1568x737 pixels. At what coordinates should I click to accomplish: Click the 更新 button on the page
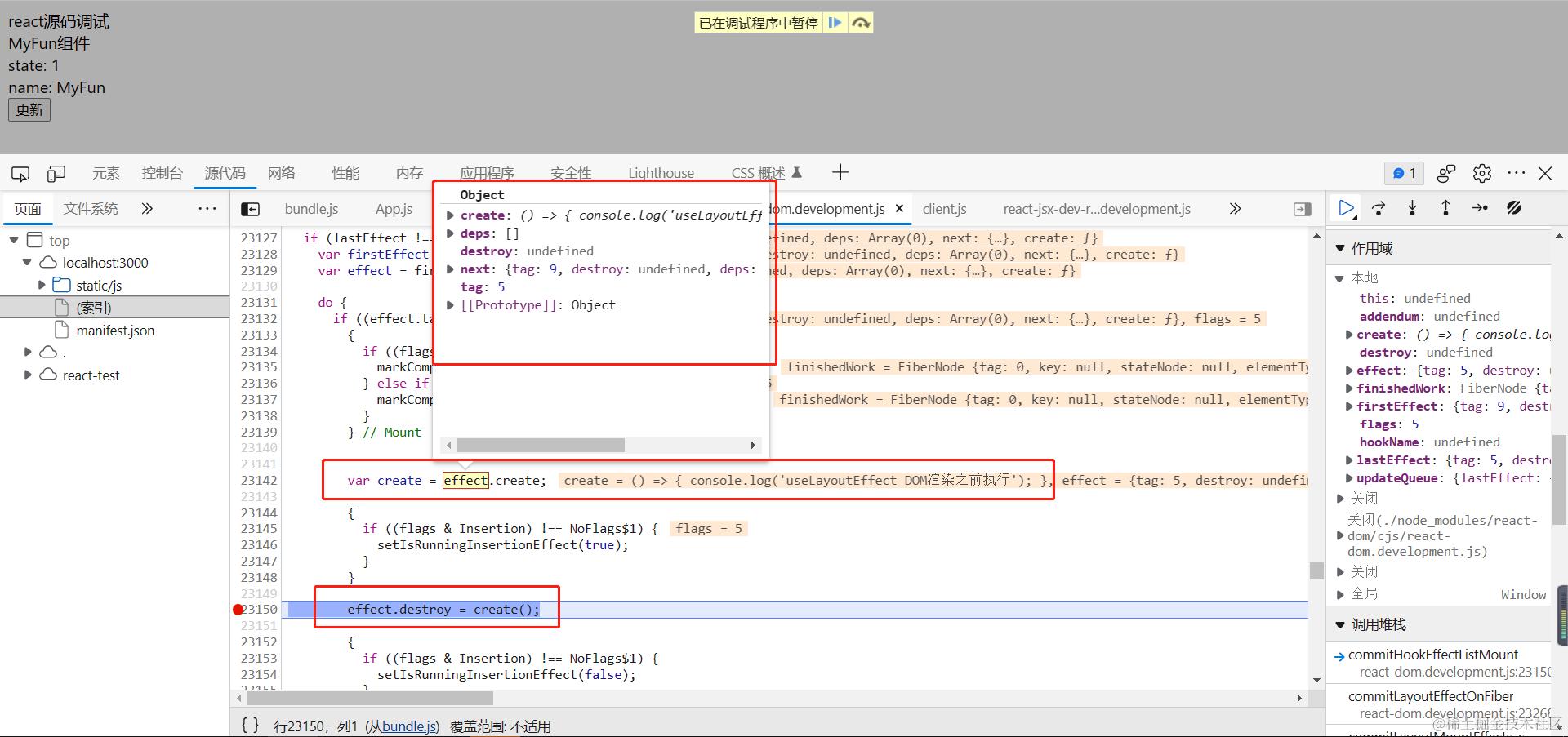tap(29, 110)
